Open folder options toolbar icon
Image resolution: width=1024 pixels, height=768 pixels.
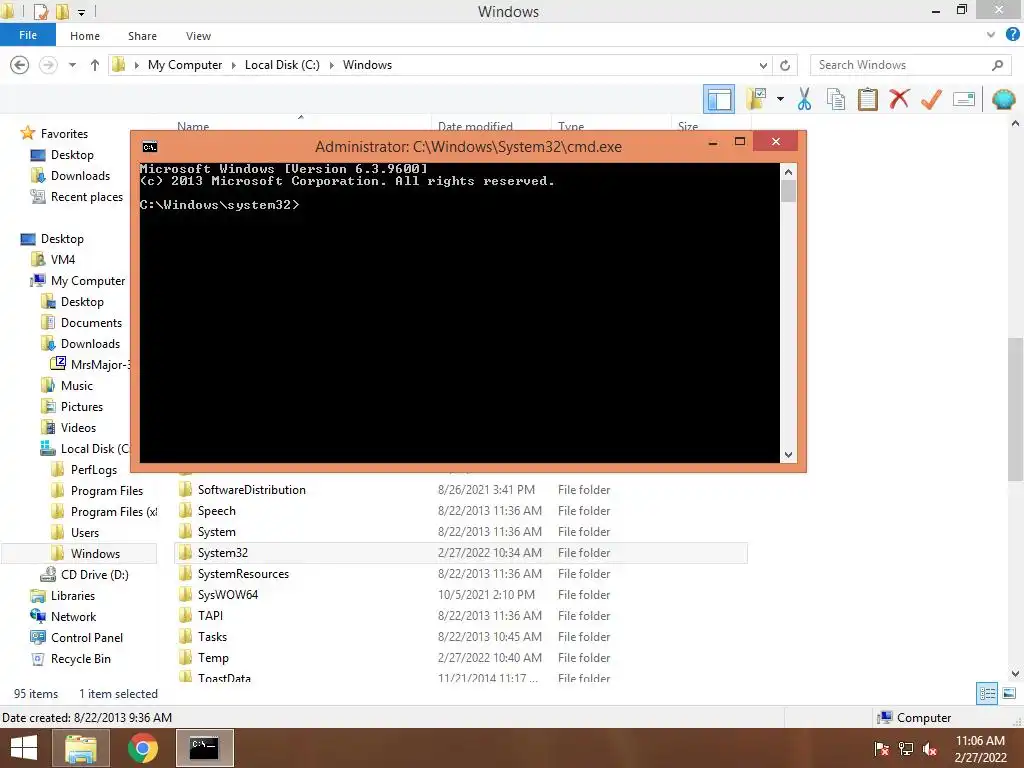pyautogui.click(x=756, y=99)
